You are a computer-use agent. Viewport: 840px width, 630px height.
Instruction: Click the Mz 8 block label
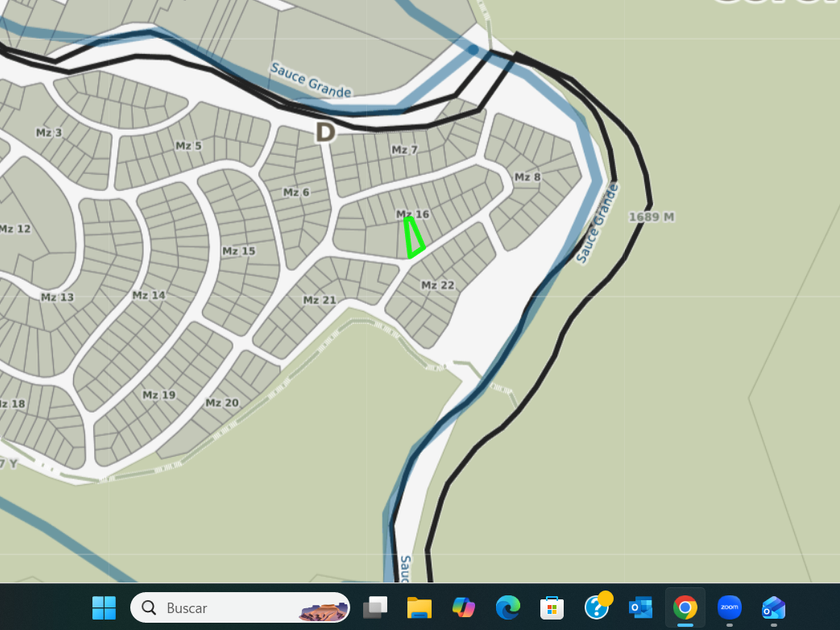click(527, 177)
